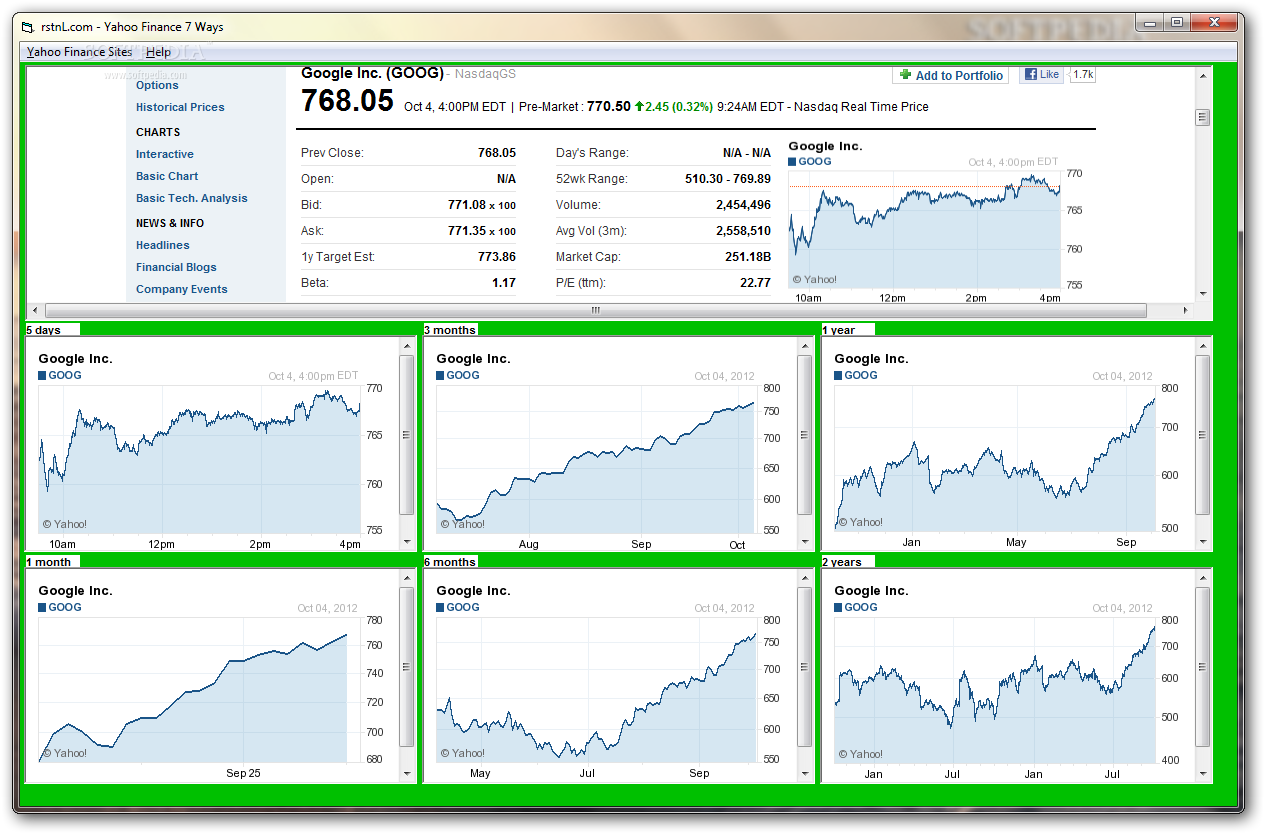Click the up arrow in the 5 days panel scrollbar
Image resolution: width=1265 pixels, height=834 pixels.
point(407,346)
